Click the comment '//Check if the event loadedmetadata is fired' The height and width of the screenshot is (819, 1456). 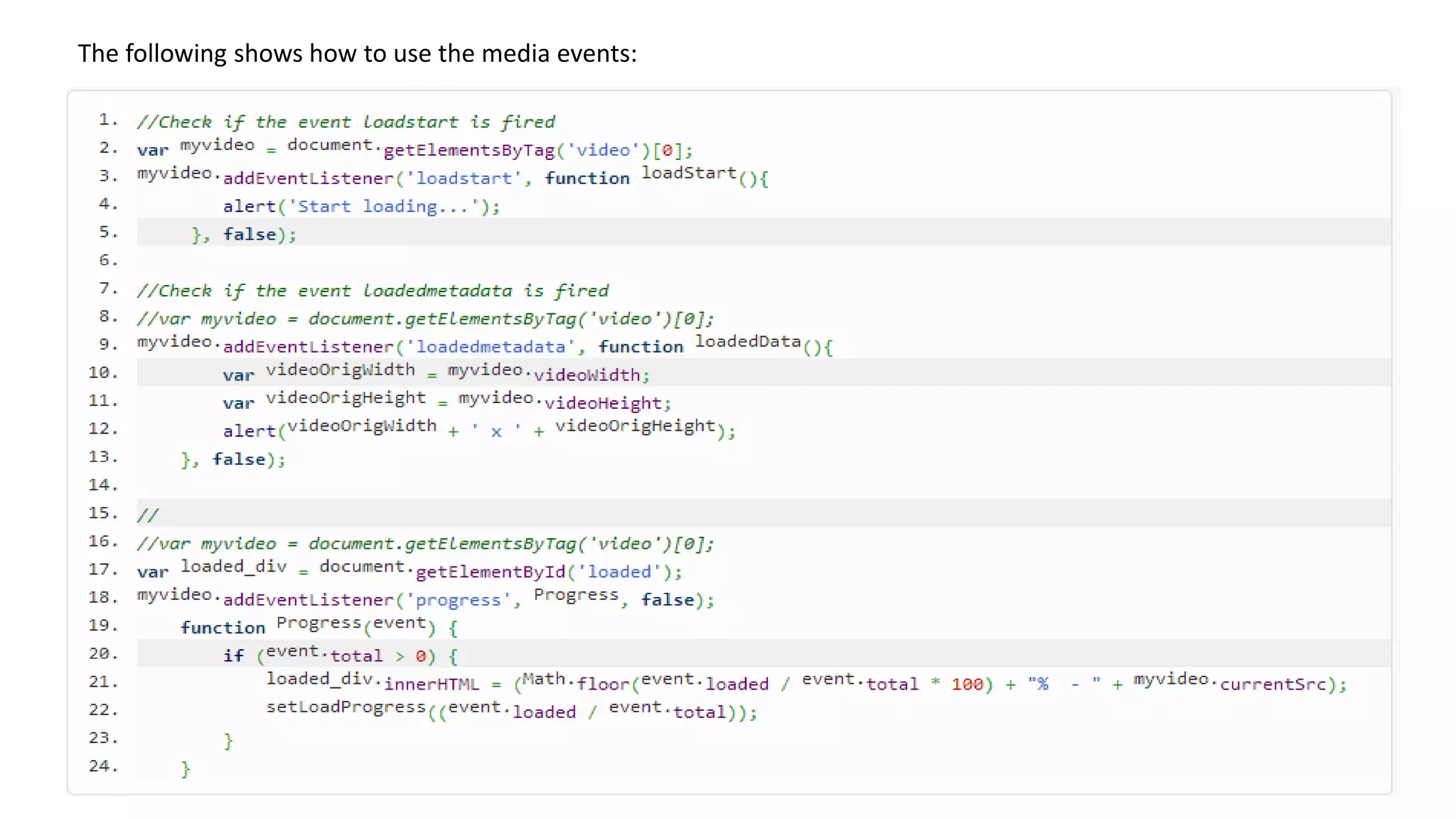click(373, 291)
